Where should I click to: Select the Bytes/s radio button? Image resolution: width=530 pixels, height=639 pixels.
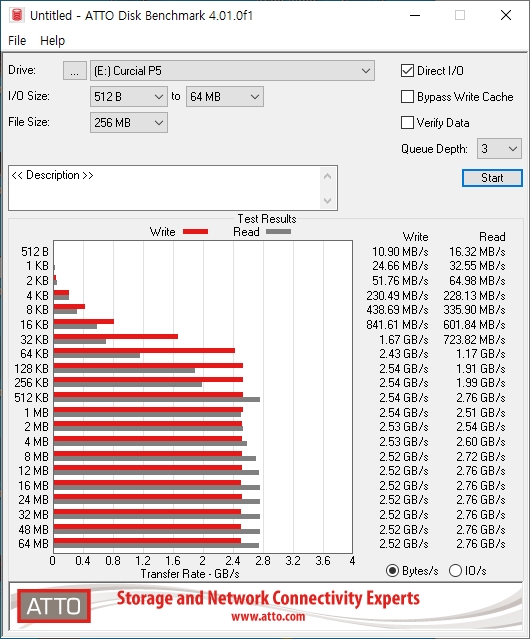point(392,571)
